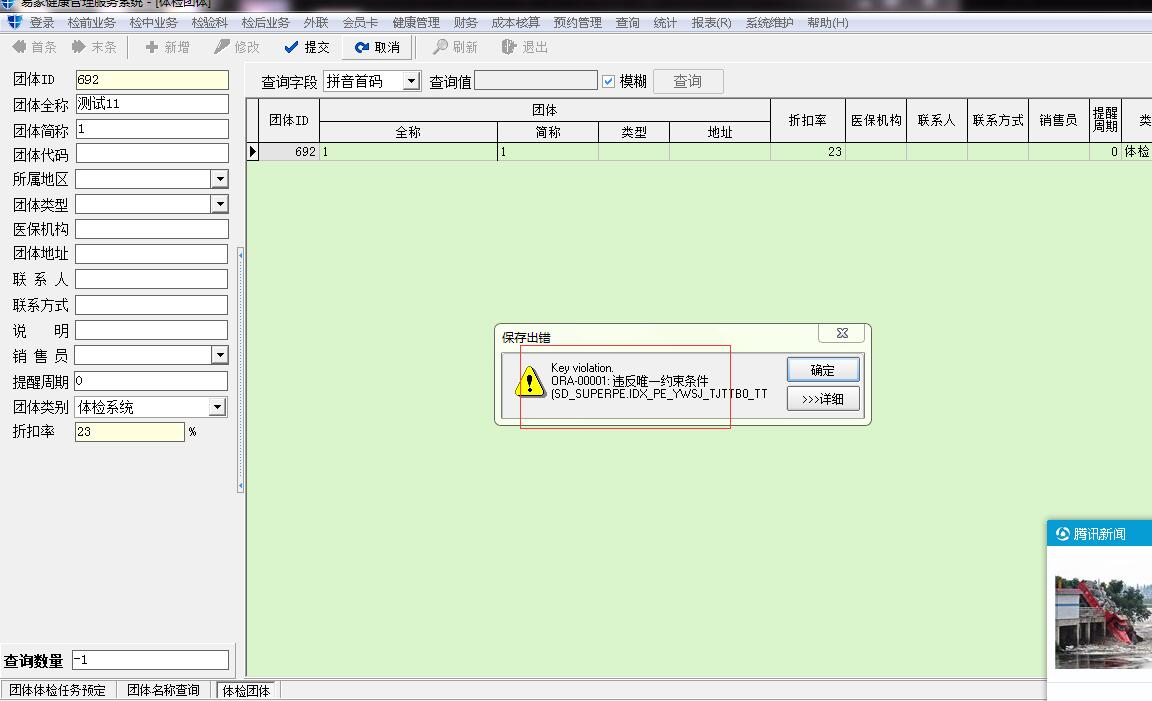Click the 联系人 input field
This screenshot has width=1152, height=701.
point(151,278)
